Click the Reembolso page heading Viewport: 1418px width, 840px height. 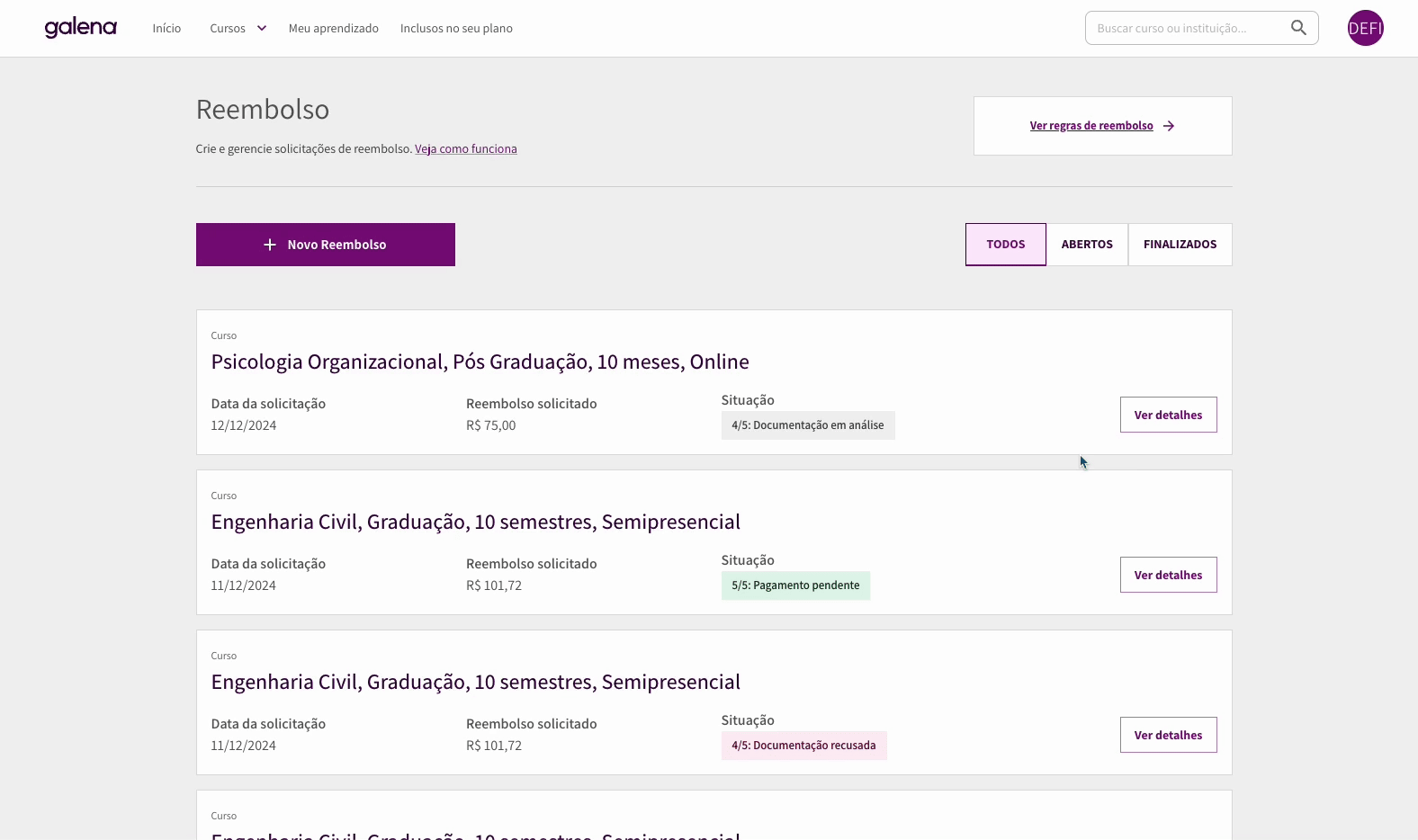pos(263,110)
